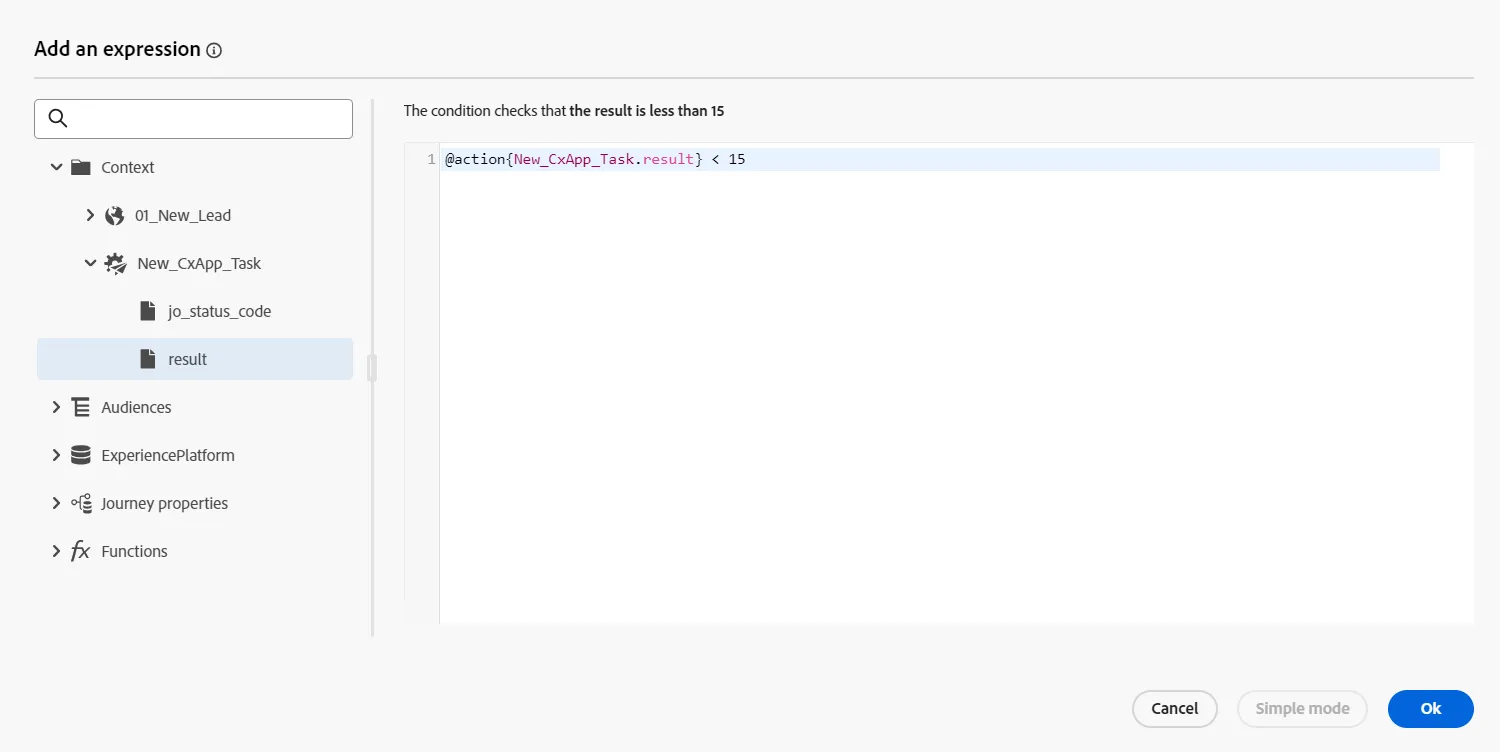Click the number 15 in the expression
The height and width of the screenshot is (752, 1500).
click(737, 160)
